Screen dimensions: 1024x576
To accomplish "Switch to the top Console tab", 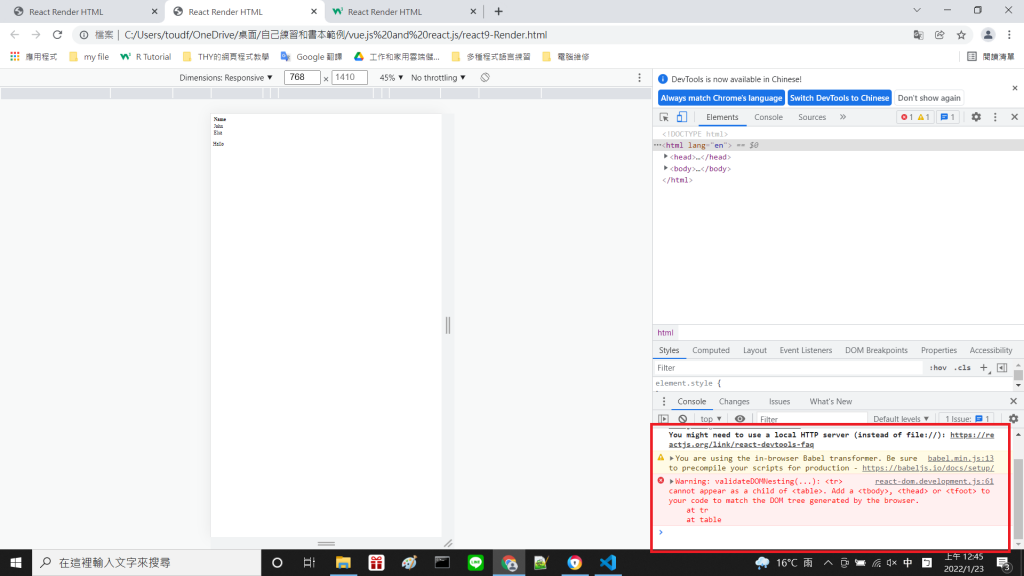I will (768, 117).
